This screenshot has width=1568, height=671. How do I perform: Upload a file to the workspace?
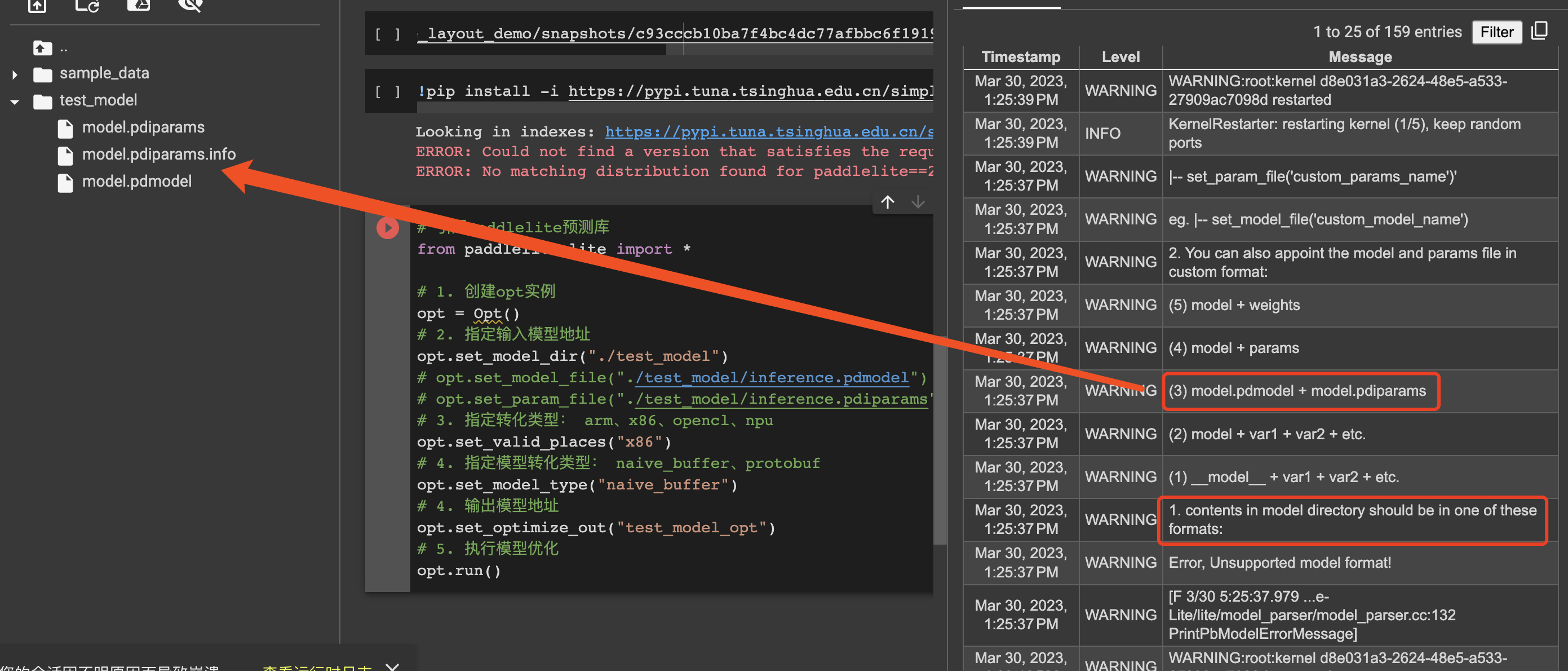click(x=37, y=6)
